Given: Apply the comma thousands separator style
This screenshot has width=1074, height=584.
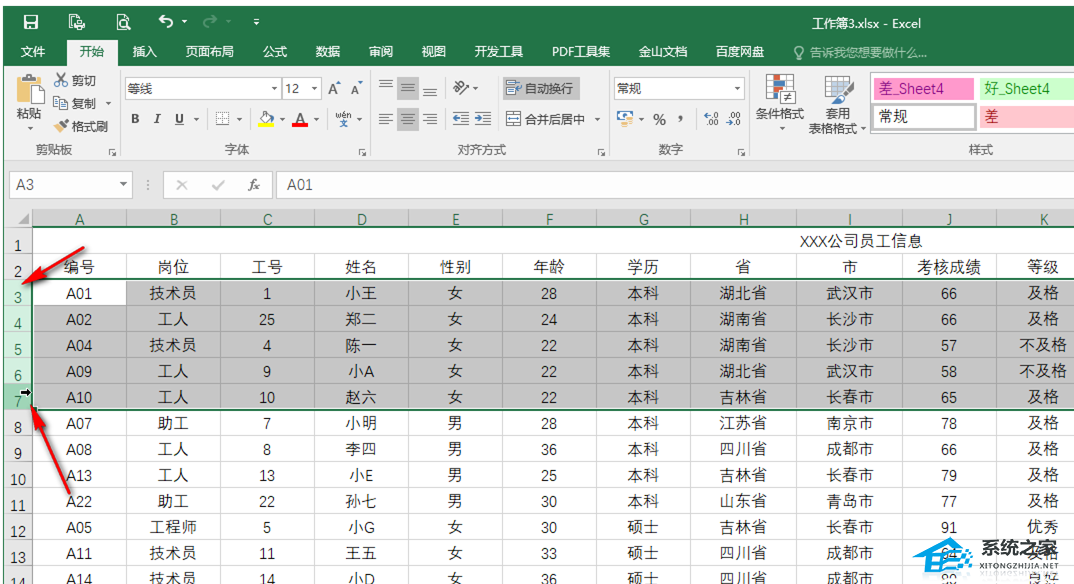Looking at the screenshot, I should coord(680,119).
